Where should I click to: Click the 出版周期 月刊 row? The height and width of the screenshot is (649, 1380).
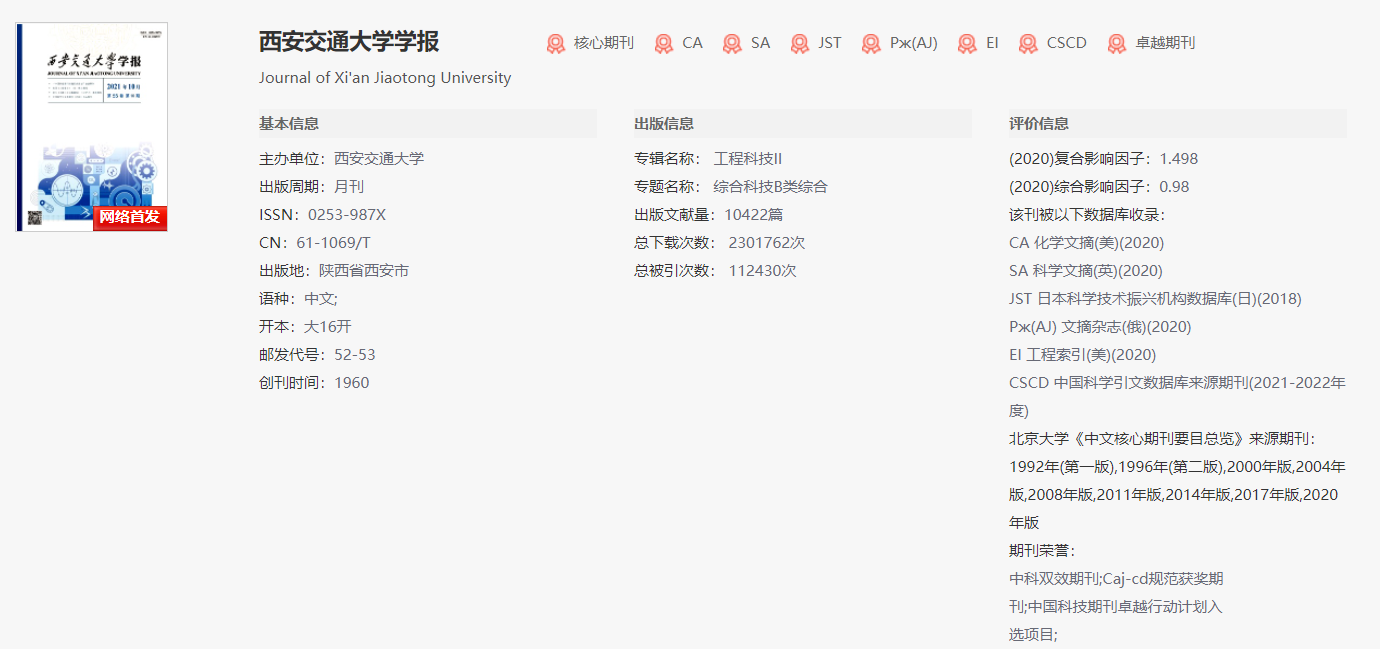coord(312,187)
